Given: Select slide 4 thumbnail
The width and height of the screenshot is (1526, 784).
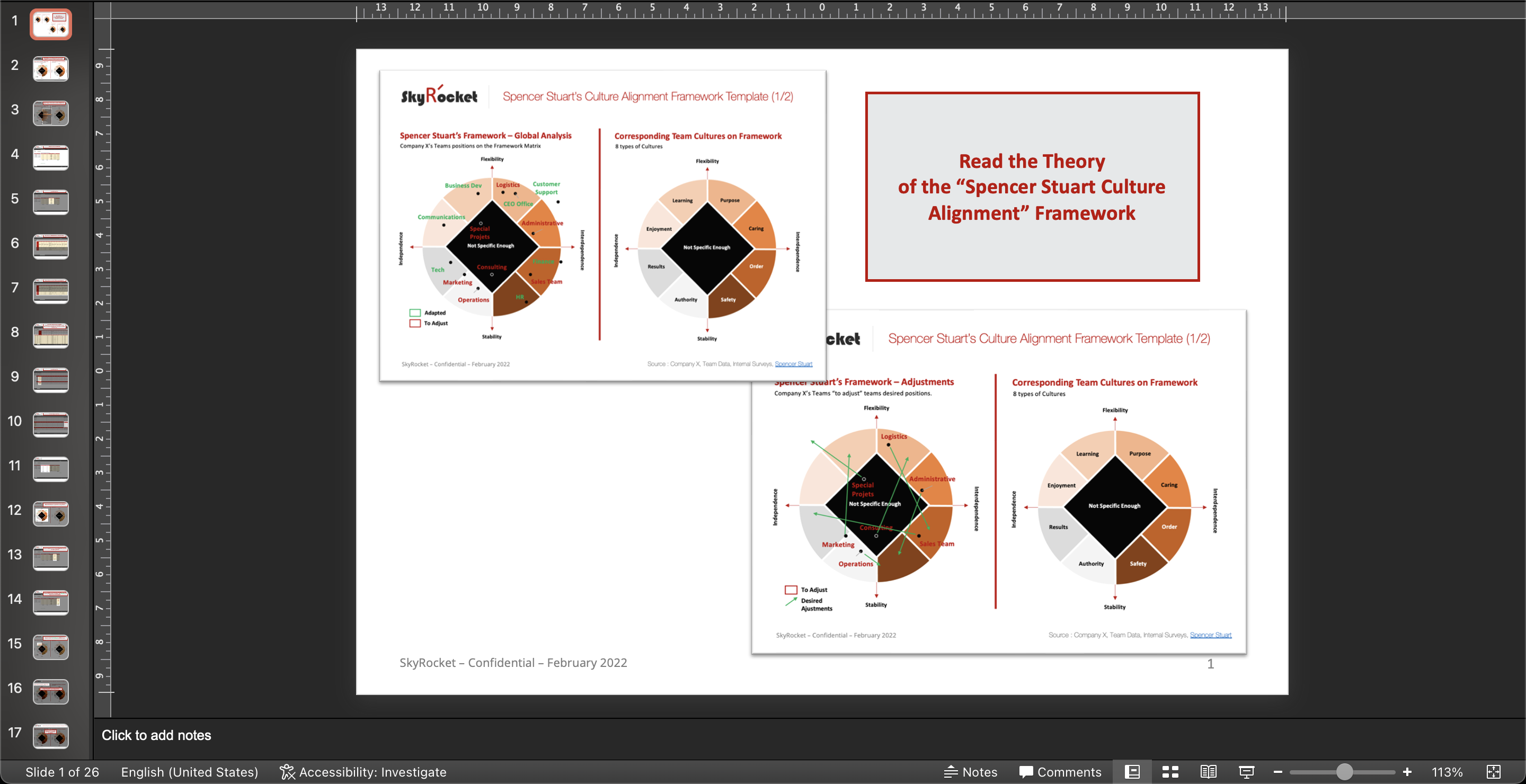Looking at the screenshot, I should pos(51,157).
